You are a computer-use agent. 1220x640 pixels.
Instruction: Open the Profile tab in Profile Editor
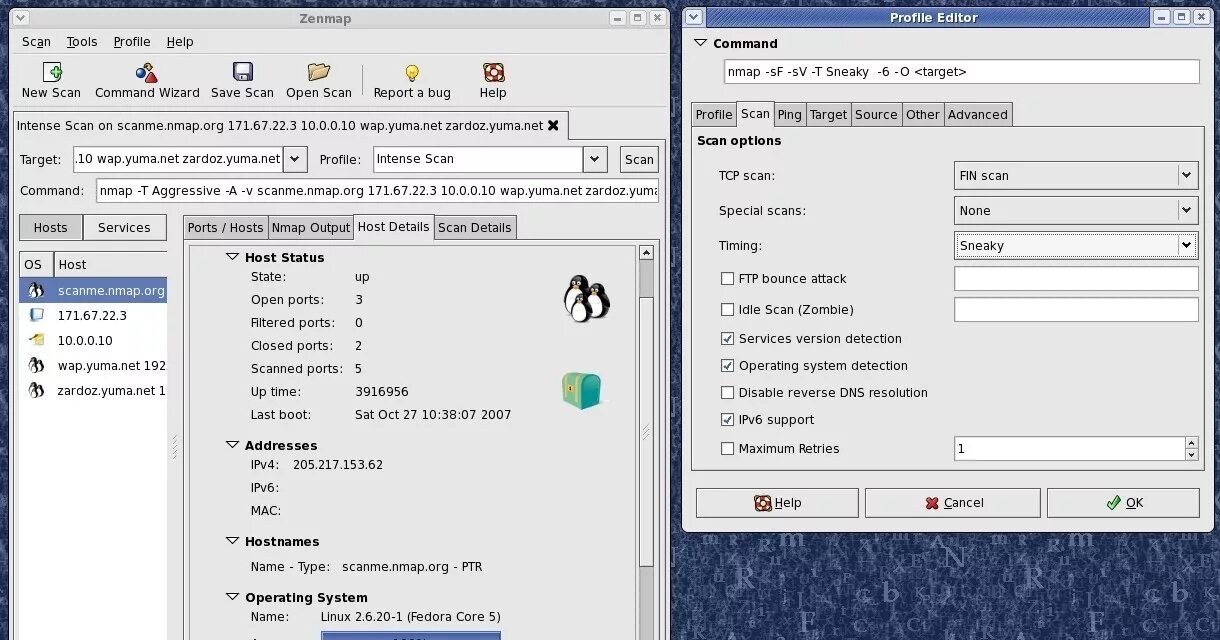coord(714,115)
